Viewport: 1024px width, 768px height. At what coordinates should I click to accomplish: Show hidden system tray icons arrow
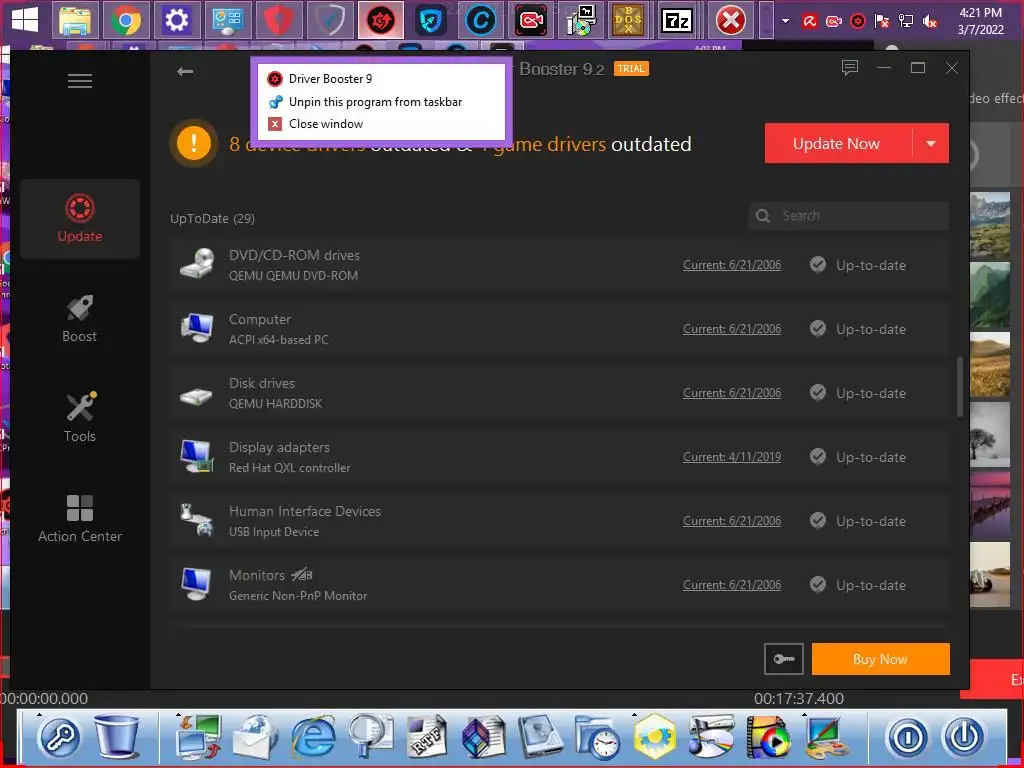pos(786,21)
